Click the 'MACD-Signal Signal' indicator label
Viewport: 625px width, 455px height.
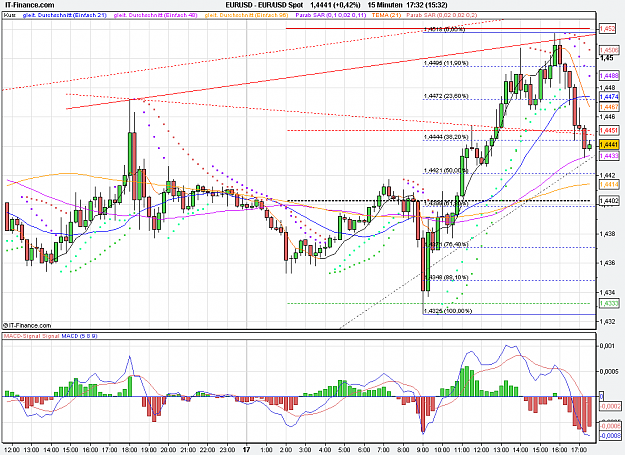[31, 336]
